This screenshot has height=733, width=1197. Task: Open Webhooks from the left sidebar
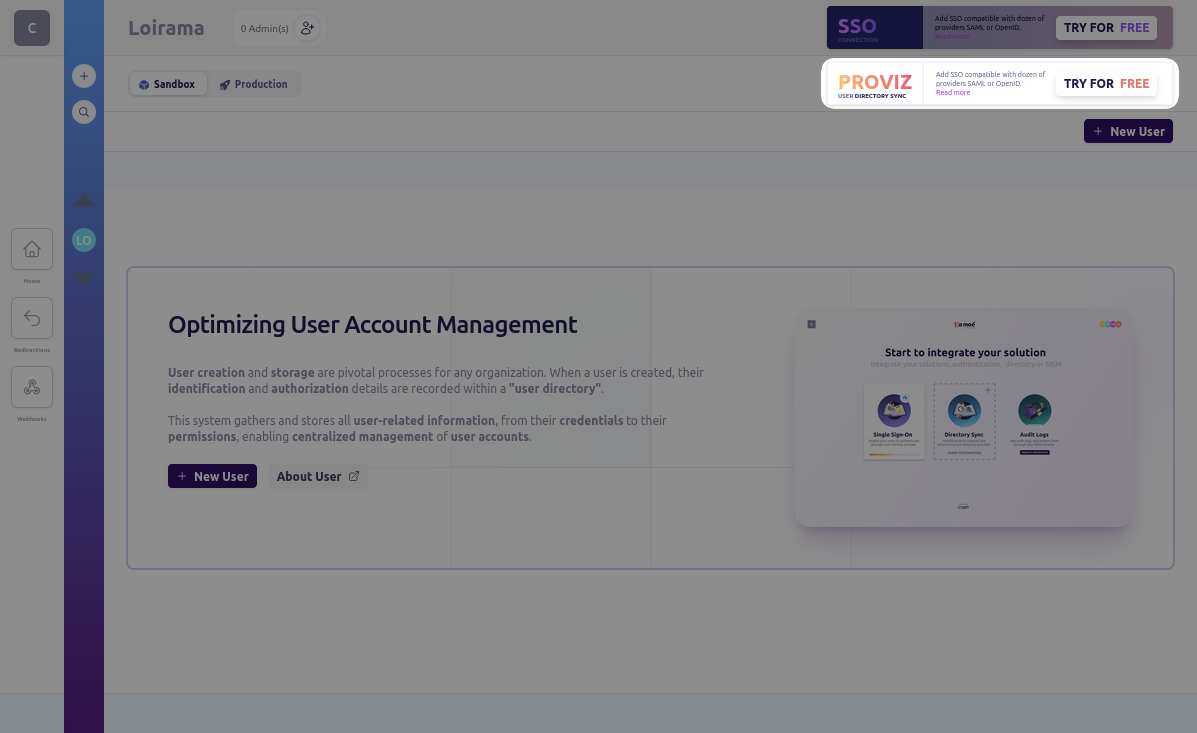pyautogui.click(x=31, y=387)
